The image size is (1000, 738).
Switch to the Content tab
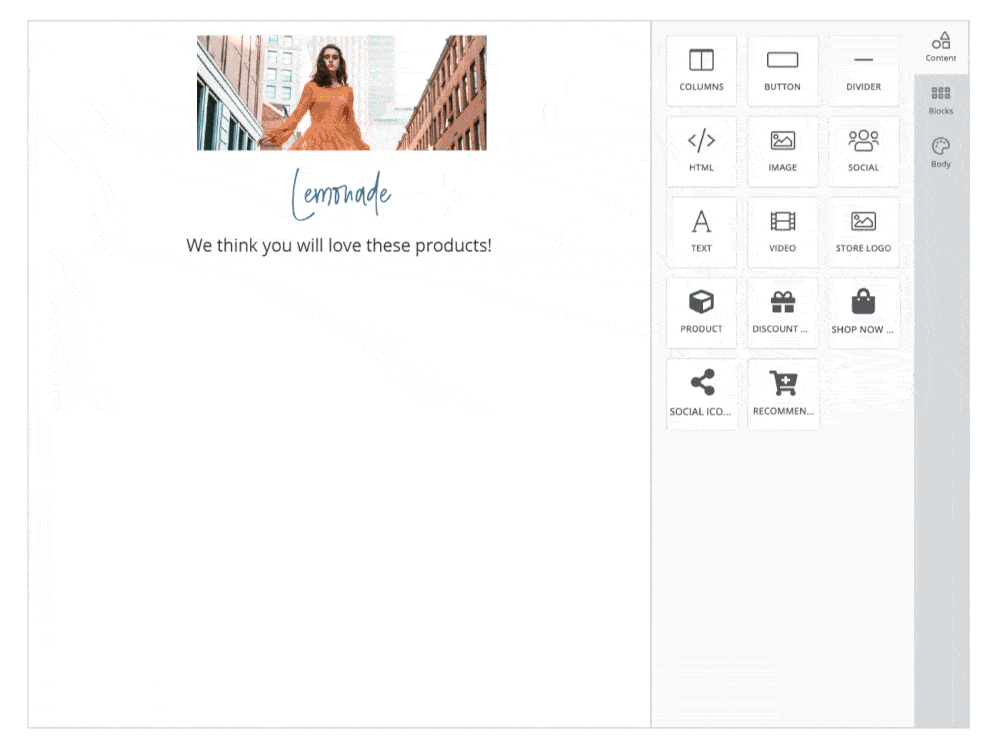coord(940,45)
